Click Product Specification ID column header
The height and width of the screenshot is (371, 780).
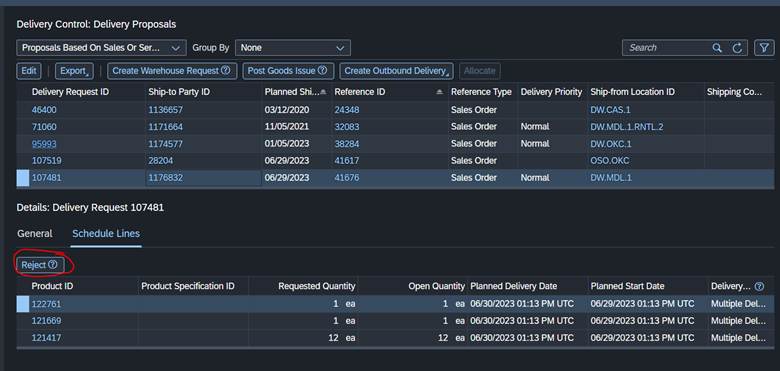coord(188,286)
